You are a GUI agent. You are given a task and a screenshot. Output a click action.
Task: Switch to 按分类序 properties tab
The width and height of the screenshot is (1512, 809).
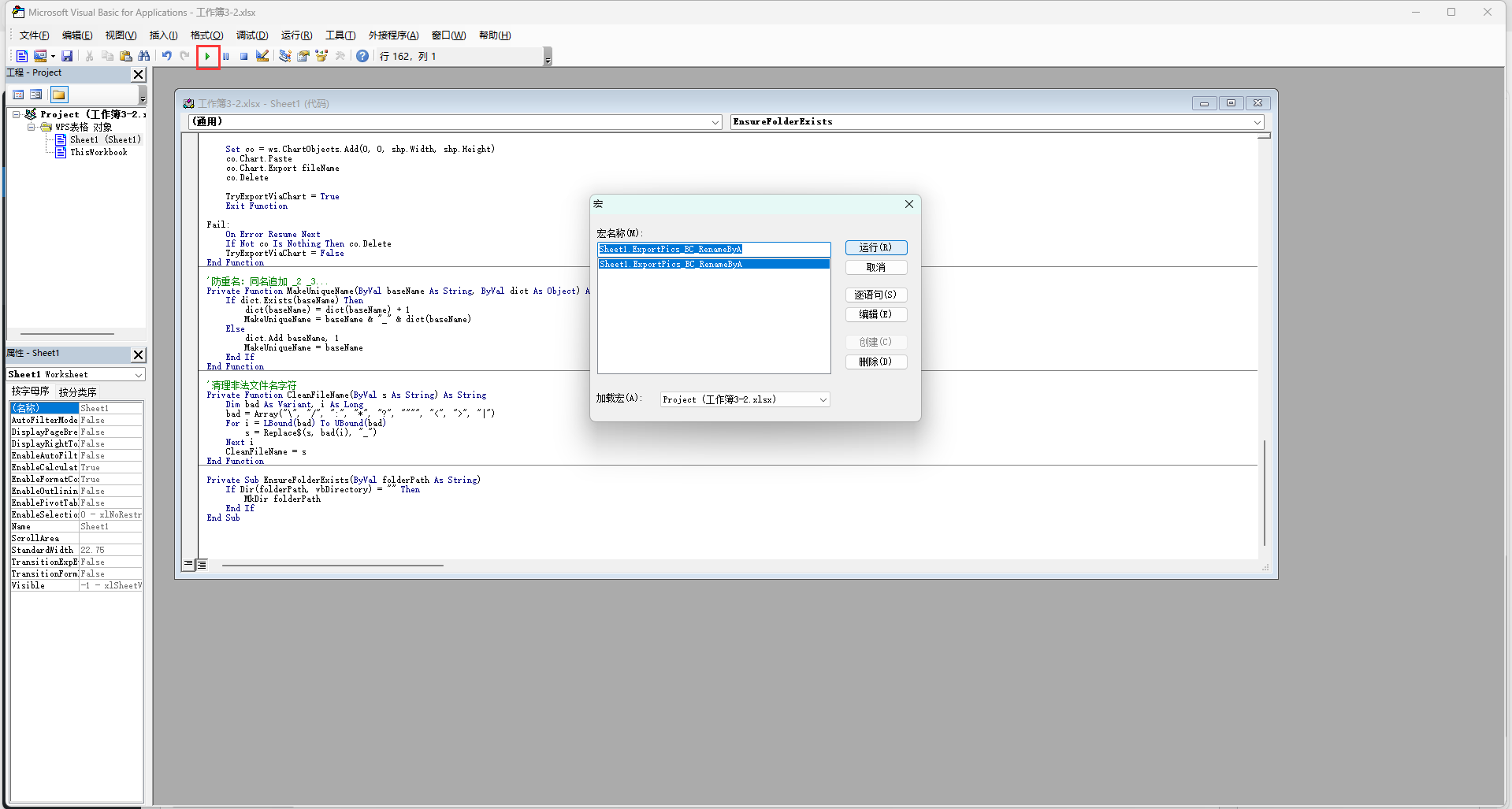click(77, 392)
